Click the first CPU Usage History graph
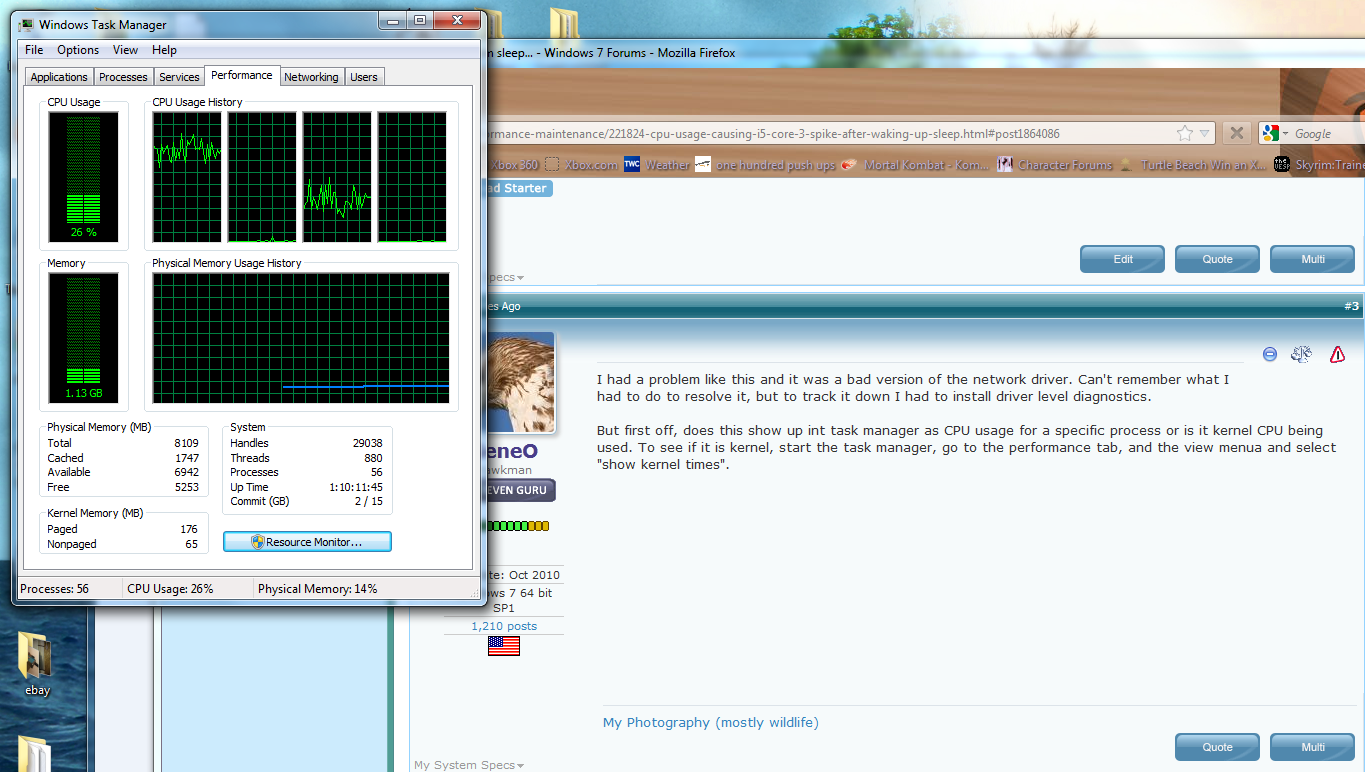The image size is (1365, 772). pyautogui.click(x=187, y=176)
